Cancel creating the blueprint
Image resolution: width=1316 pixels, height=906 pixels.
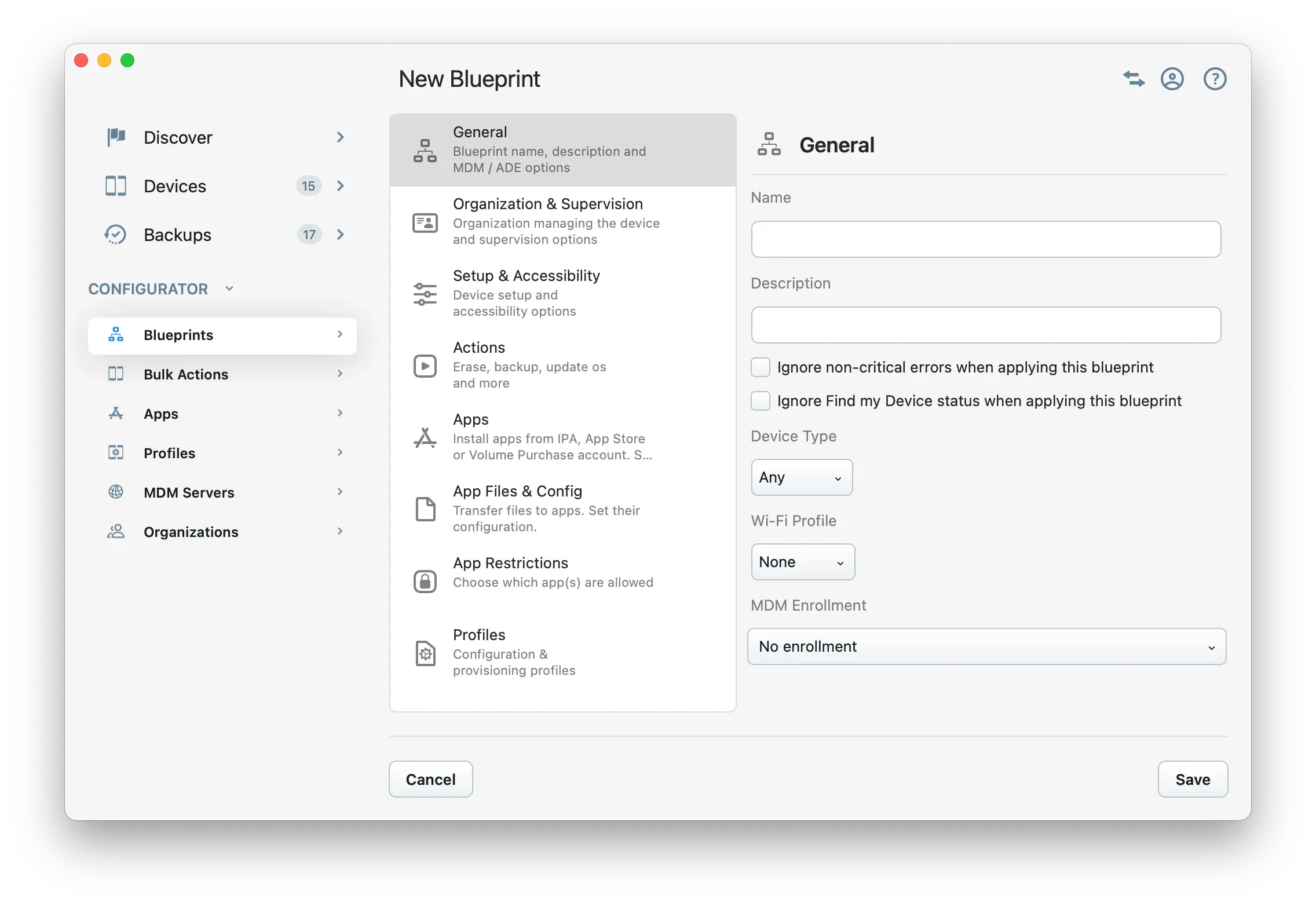[x=430, y=779]
